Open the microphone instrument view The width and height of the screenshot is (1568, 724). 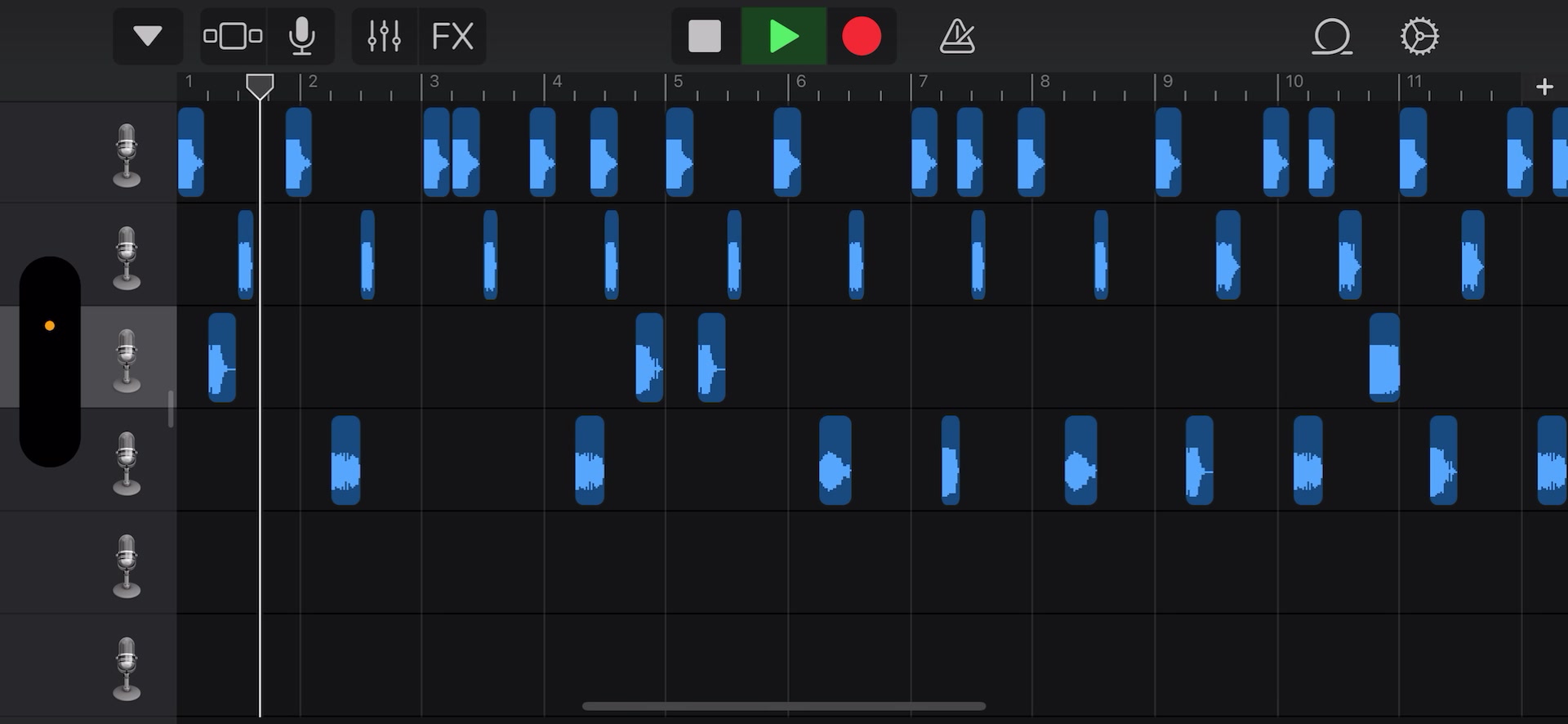[x=302, y=36]
